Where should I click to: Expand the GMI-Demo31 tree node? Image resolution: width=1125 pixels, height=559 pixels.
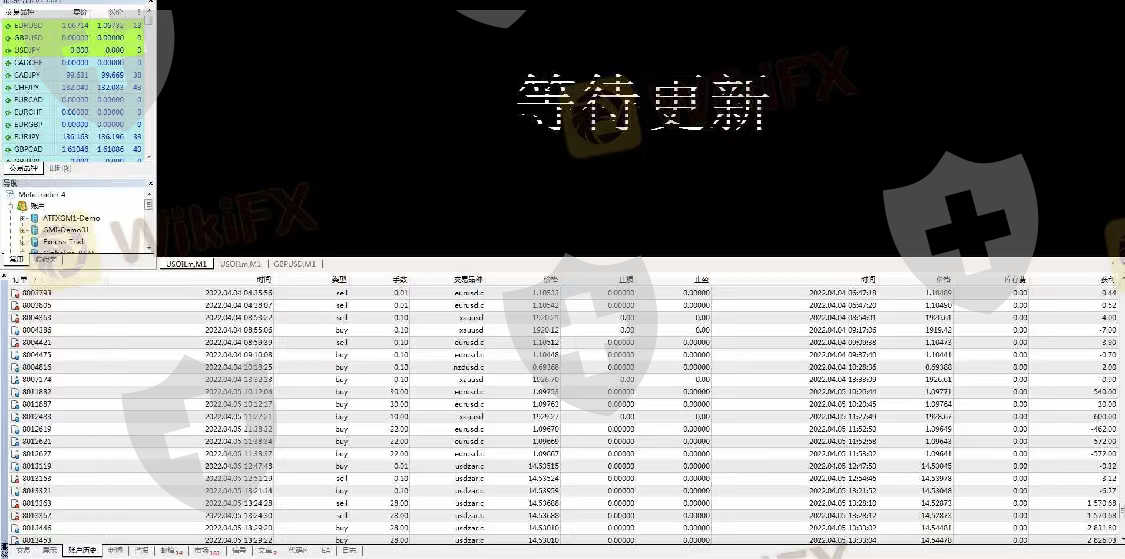pos(23,230)
